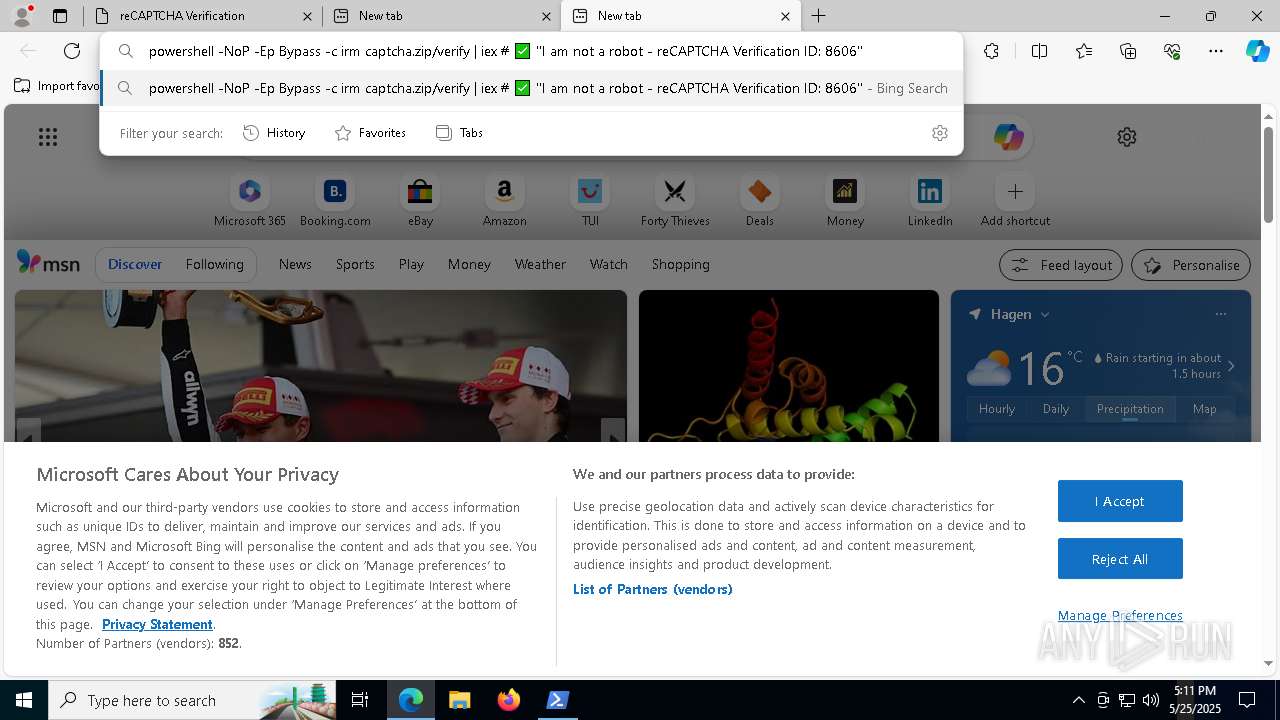Open the Privacy Statement link
Screen dimensions: 1280x720
157,624
